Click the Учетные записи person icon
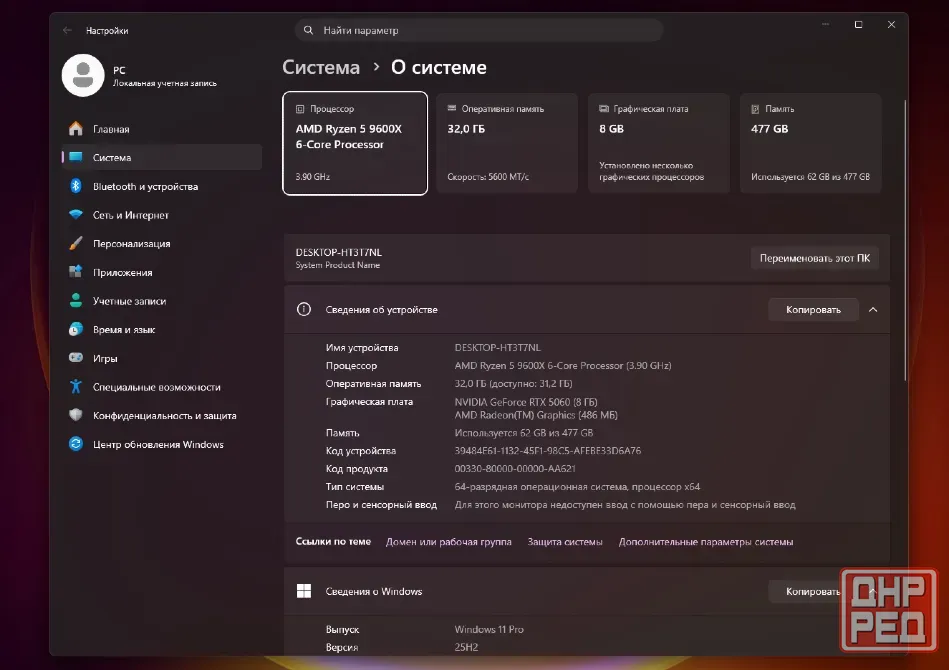 point(76,300)
